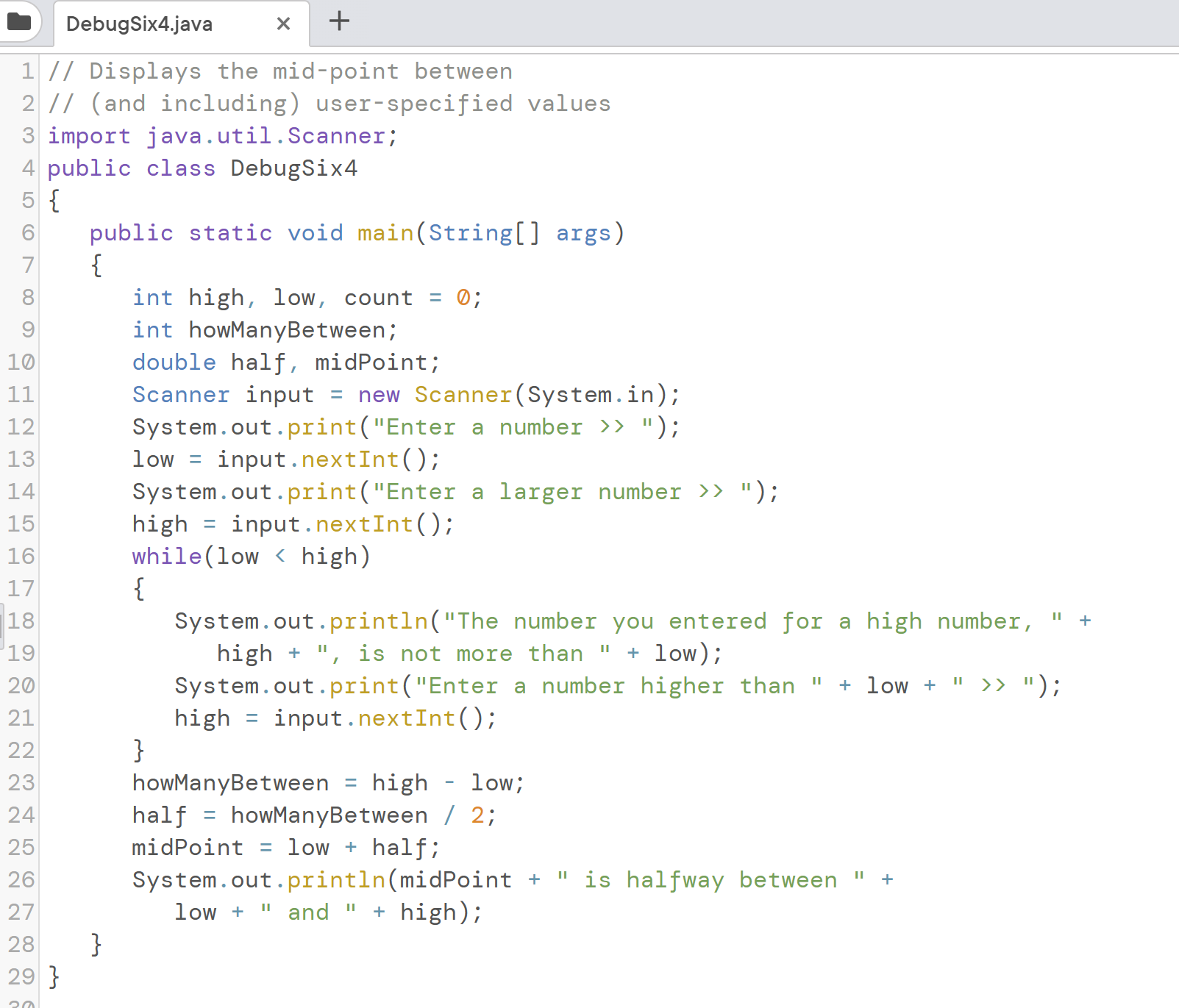This screenshot has height=1008, width=1179.
Task: Place cursor on the java.util.Scanner import
Action: coord(268,135)
